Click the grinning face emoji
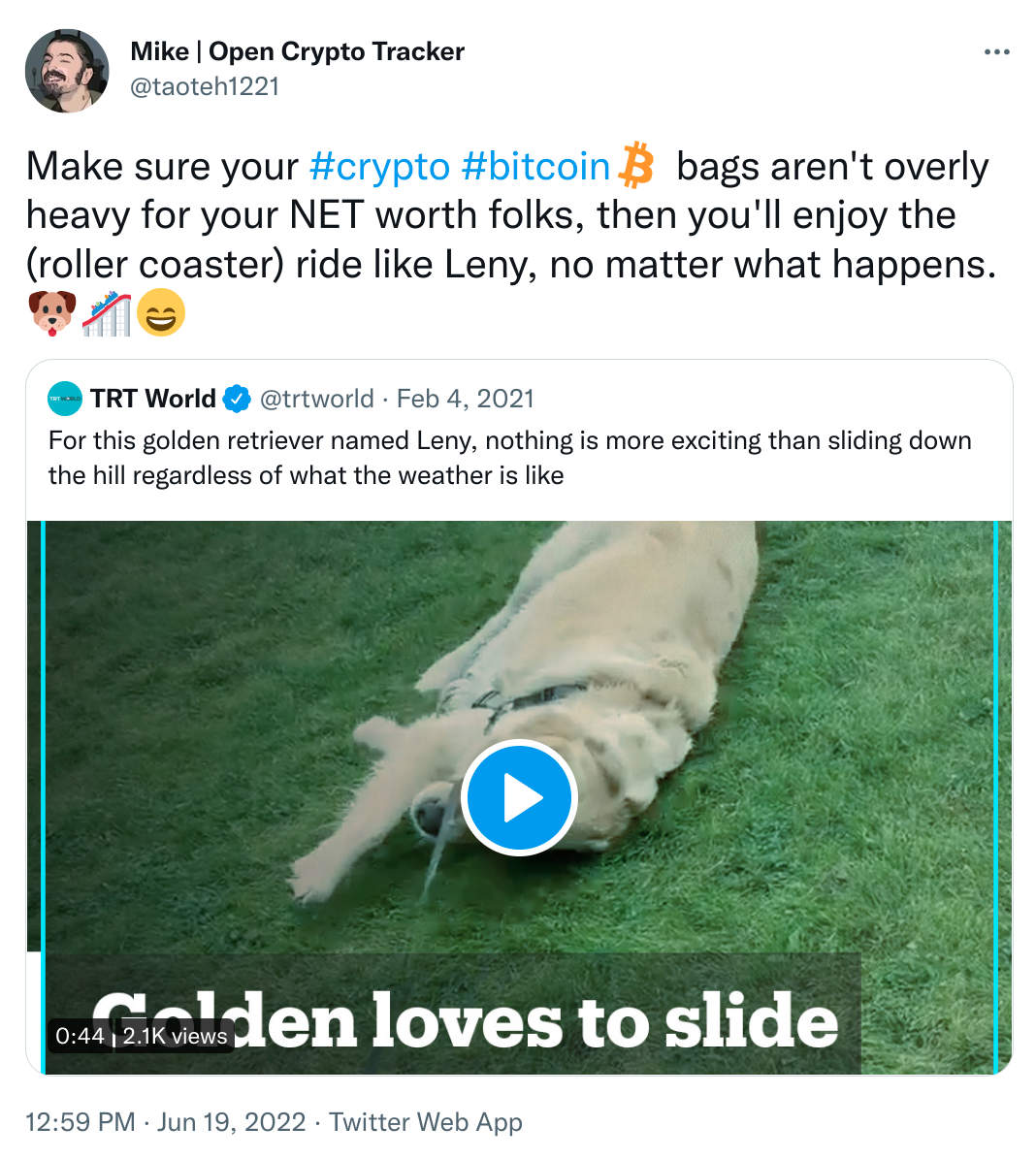Viewport: 1036px width, 1159px height. click(160, 314)
